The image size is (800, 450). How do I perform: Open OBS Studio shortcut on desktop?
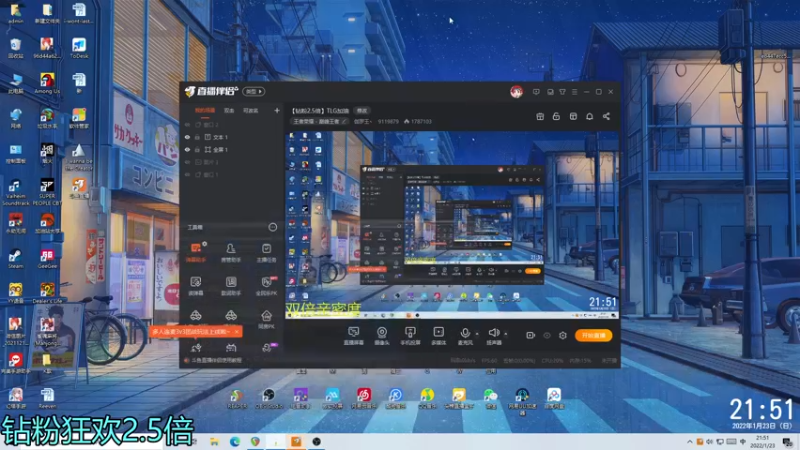pos(268,399)
